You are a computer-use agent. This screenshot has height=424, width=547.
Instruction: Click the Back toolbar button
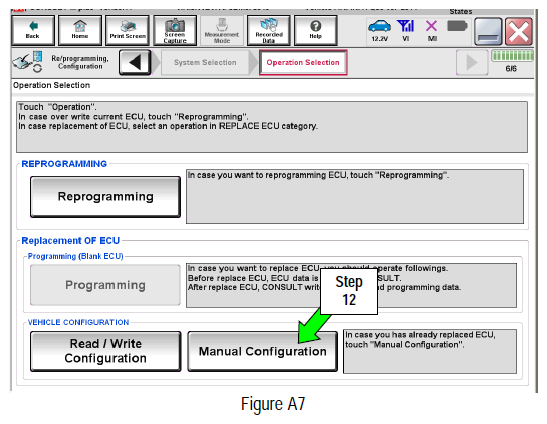(x=33, y=30)
